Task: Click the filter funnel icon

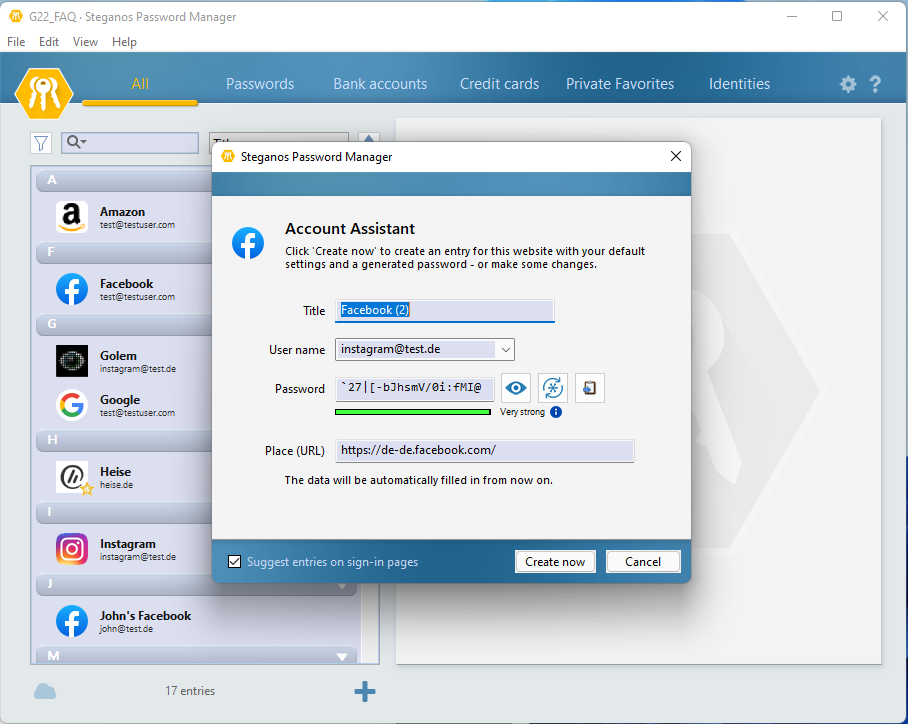Action: tap(41, 143)
